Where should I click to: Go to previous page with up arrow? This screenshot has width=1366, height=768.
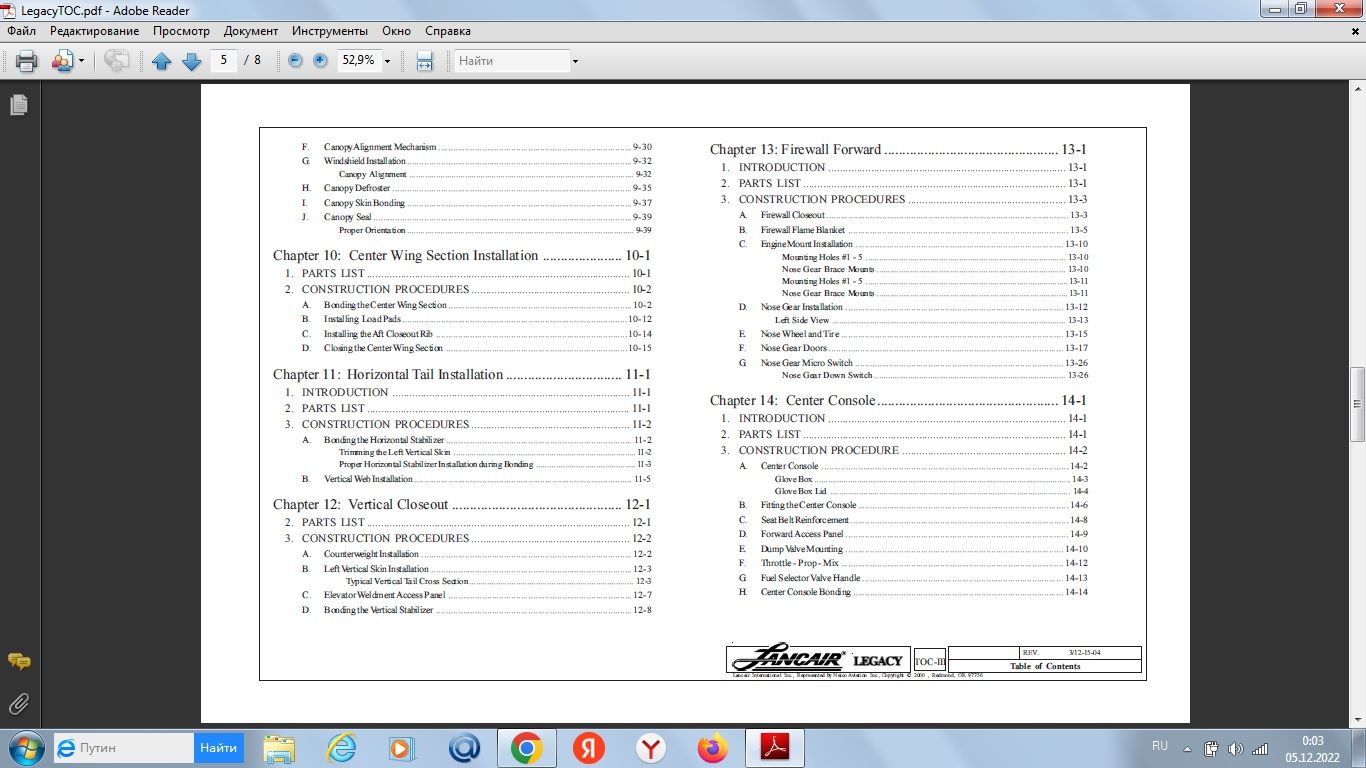(162, 61)
